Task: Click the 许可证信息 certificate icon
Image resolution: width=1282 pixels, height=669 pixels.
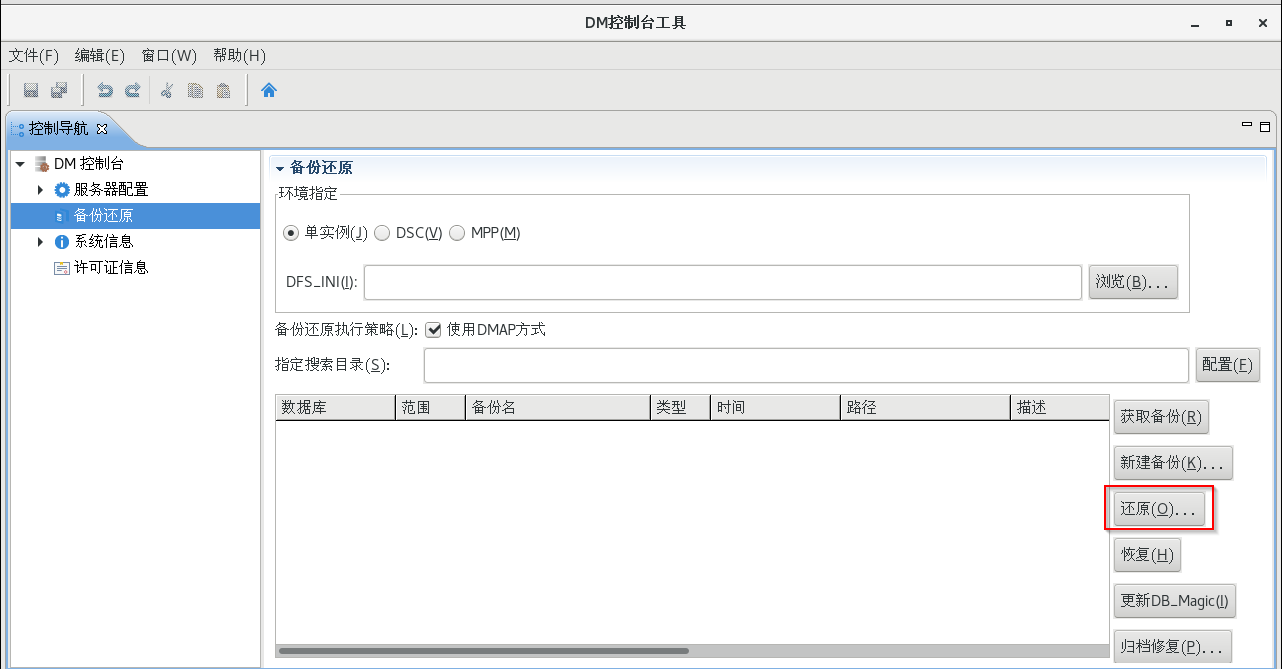Action: click(62, 268)
